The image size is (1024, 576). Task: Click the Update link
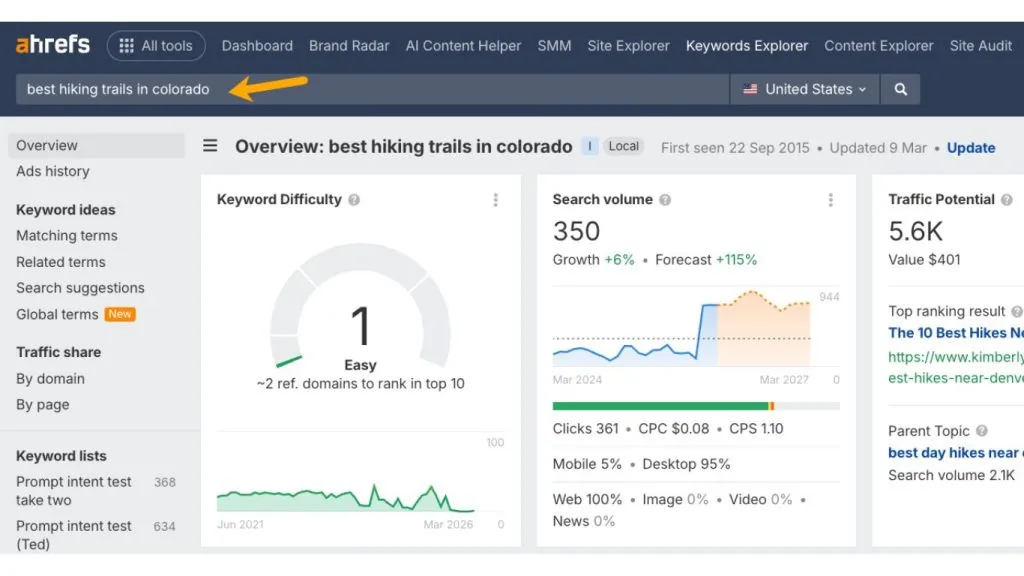[970, 148]
